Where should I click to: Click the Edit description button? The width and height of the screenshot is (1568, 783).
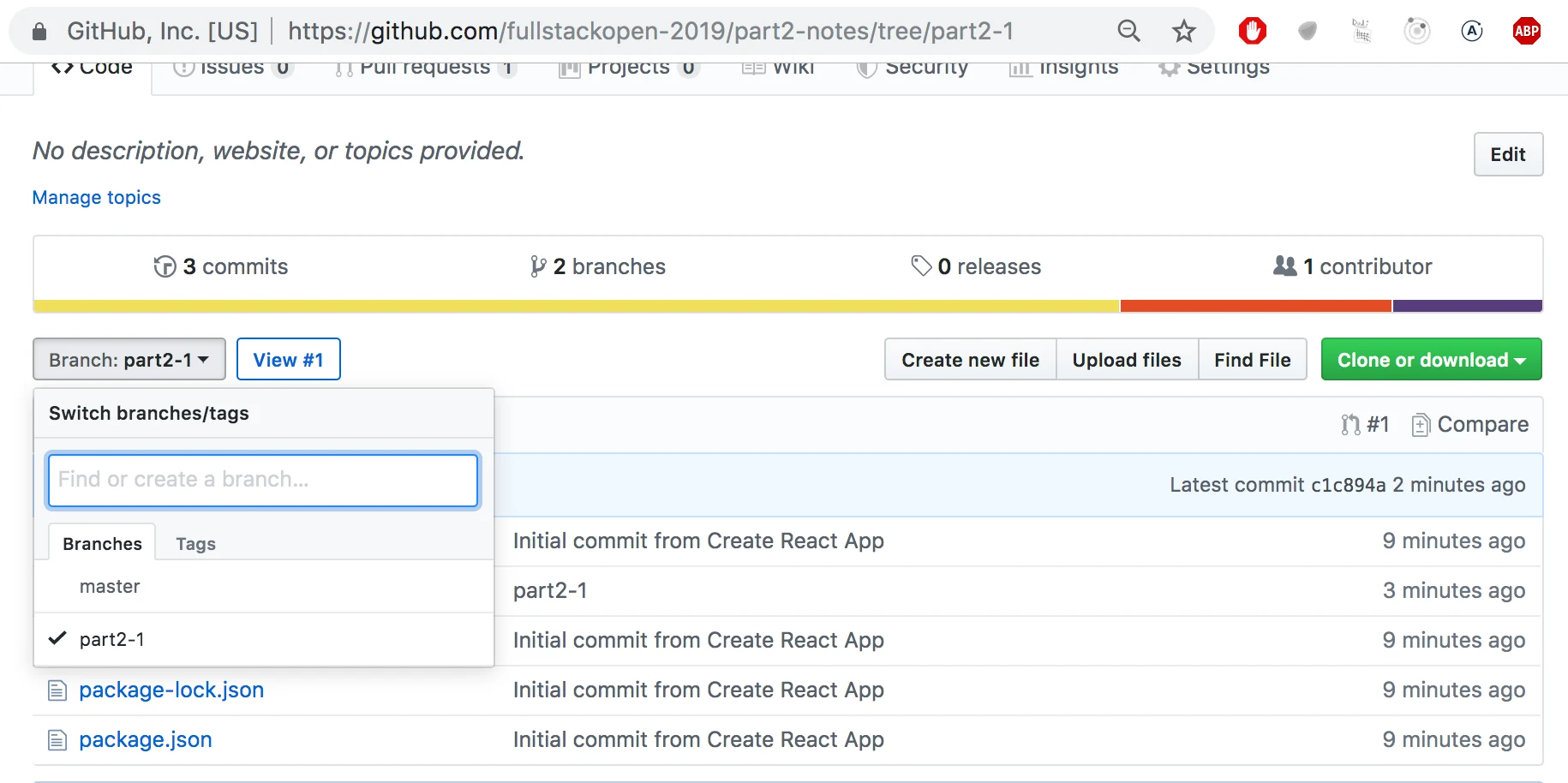(x=1508, y=154)
